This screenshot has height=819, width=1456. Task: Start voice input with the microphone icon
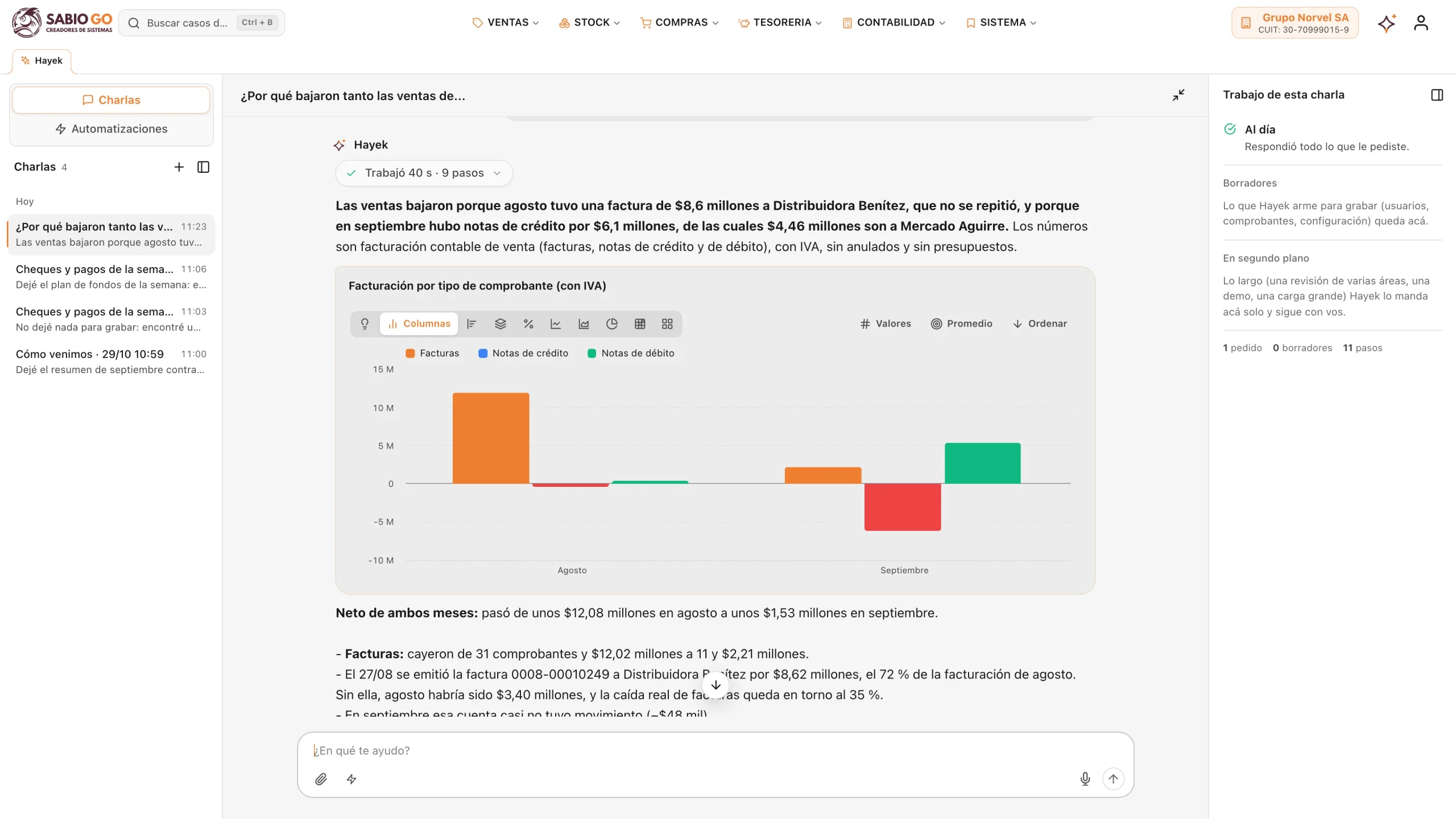click(1085, 779)
